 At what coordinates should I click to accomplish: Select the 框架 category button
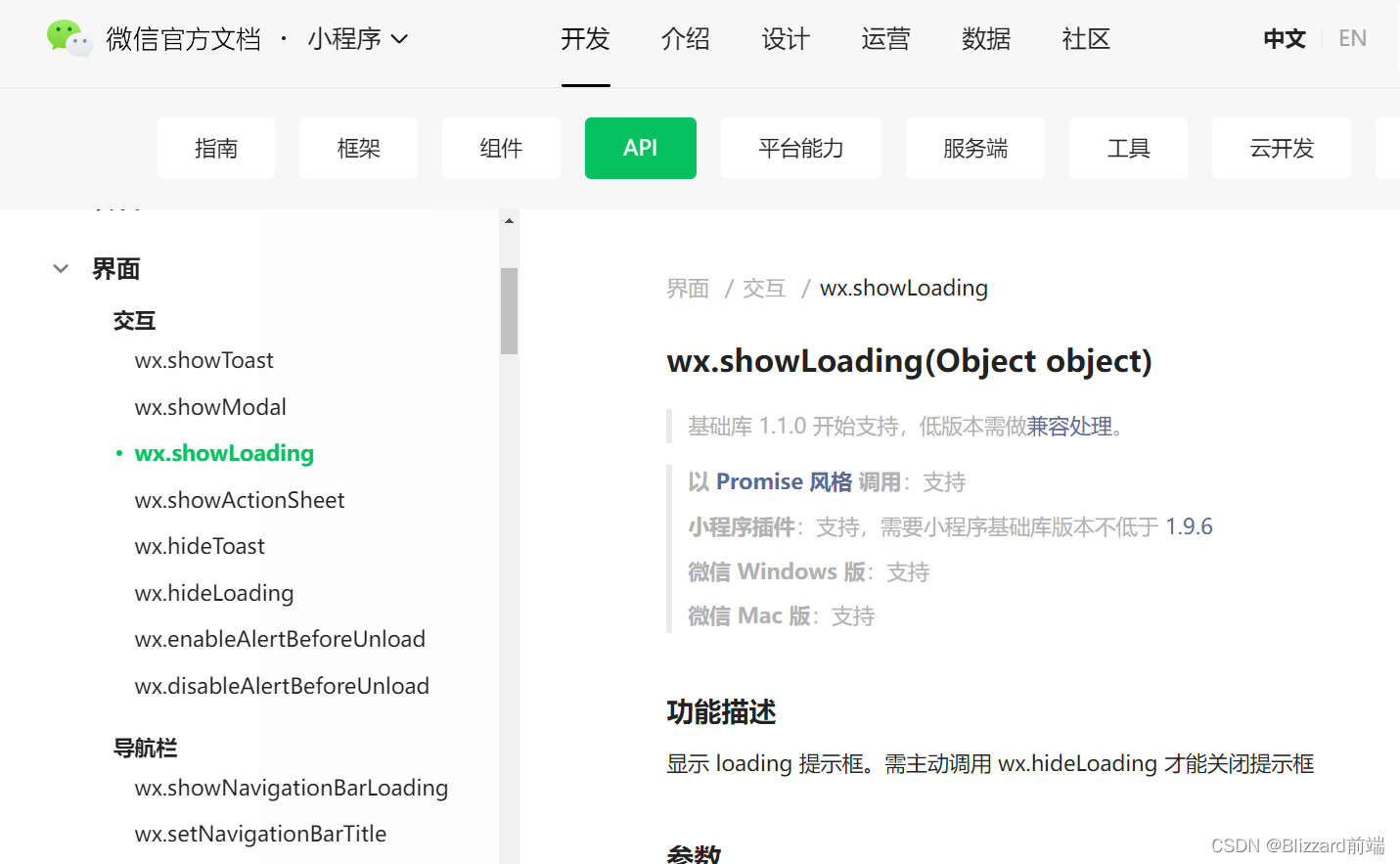(x=358, y=148)
